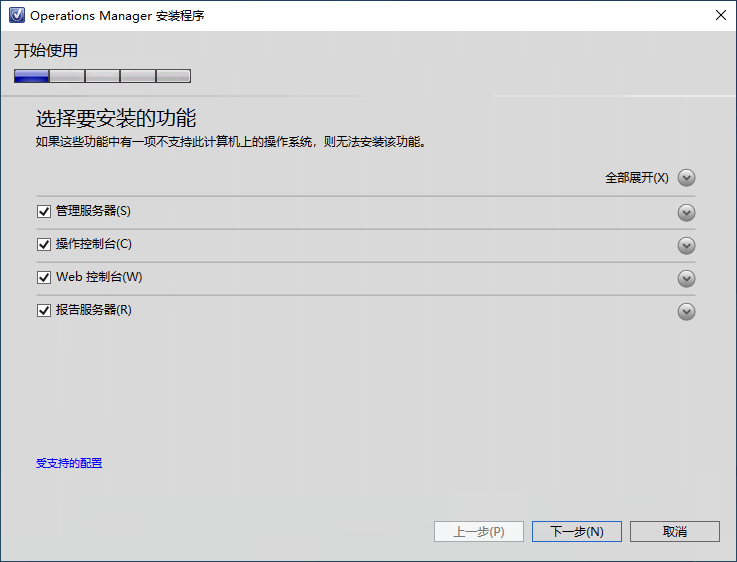The height and width of the screenshot is (562, 737).
Task: Click the 上一步(P) button
Action: click(x=478, y=531)
